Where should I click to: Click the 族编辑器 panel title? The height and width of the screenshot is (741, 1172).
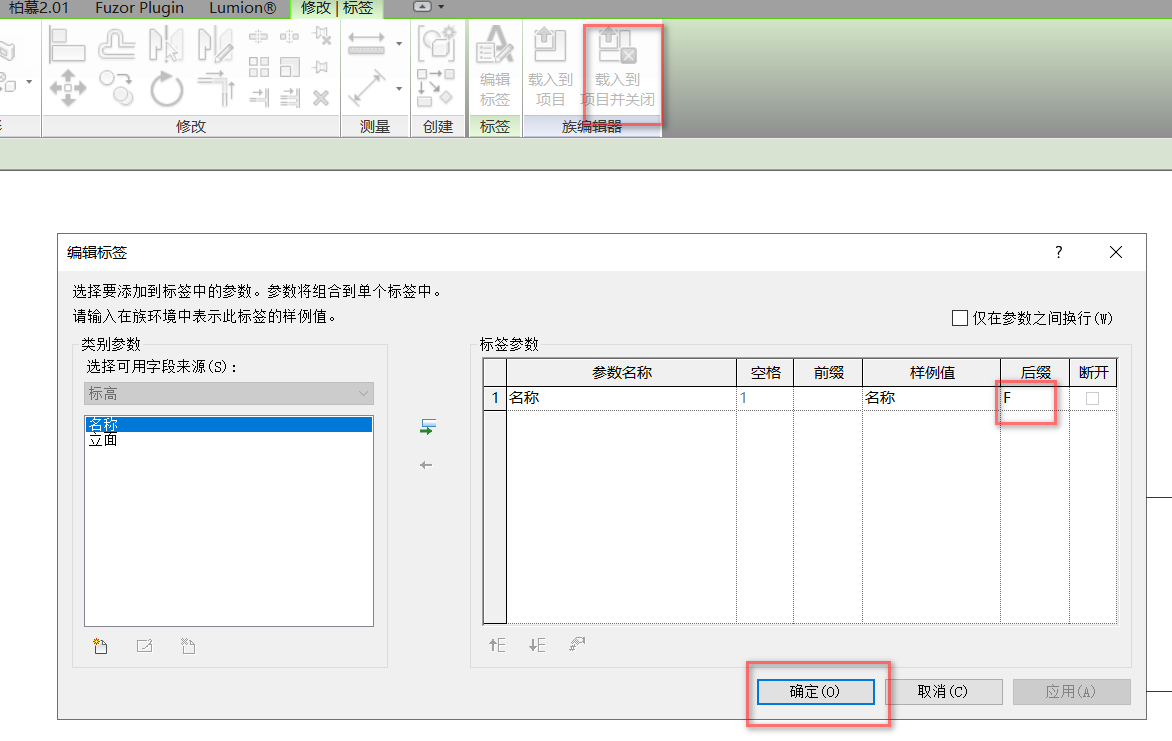click(x=592, y=126)
